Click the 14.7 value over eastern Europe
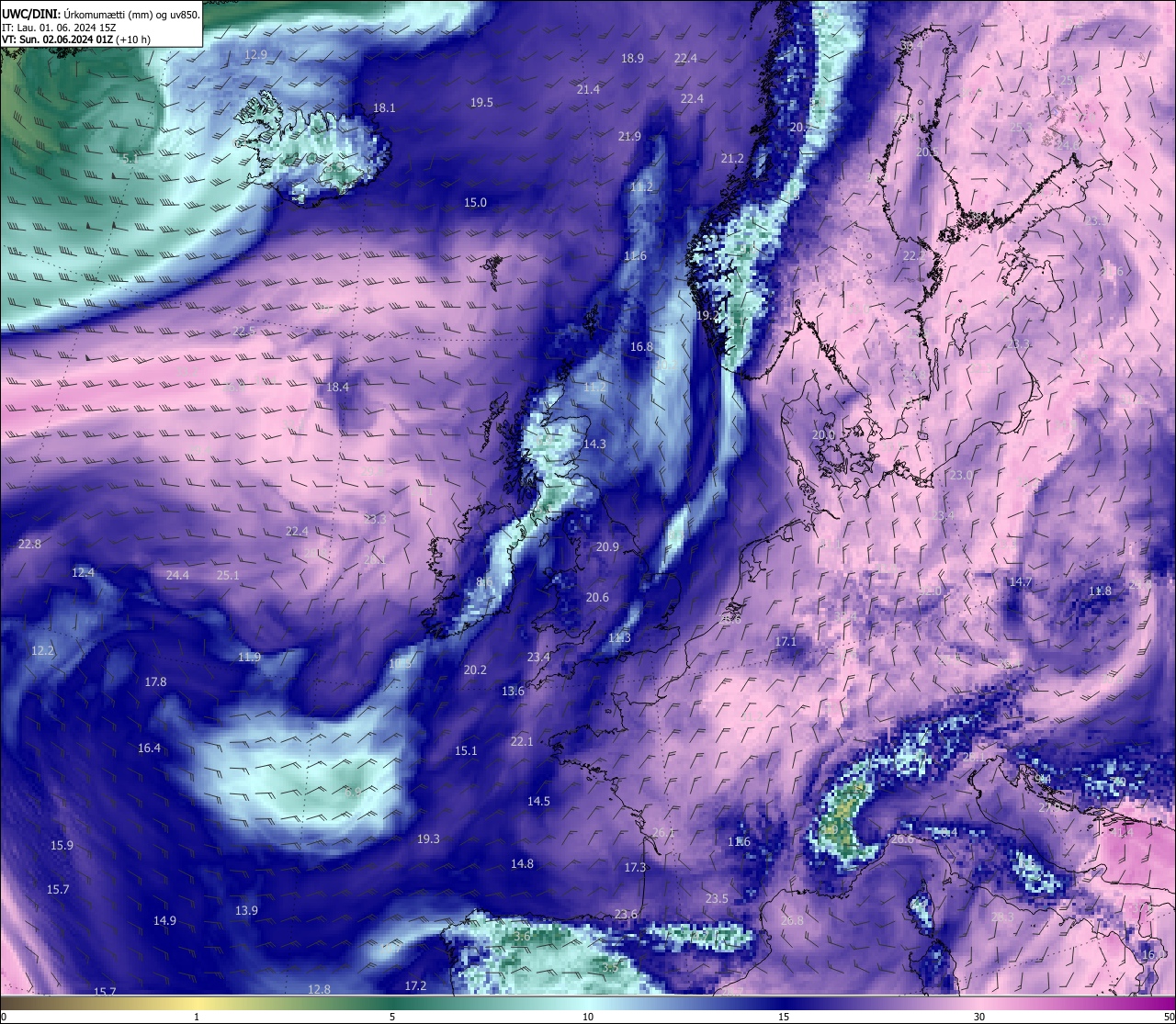 [x=1021, y=582]
